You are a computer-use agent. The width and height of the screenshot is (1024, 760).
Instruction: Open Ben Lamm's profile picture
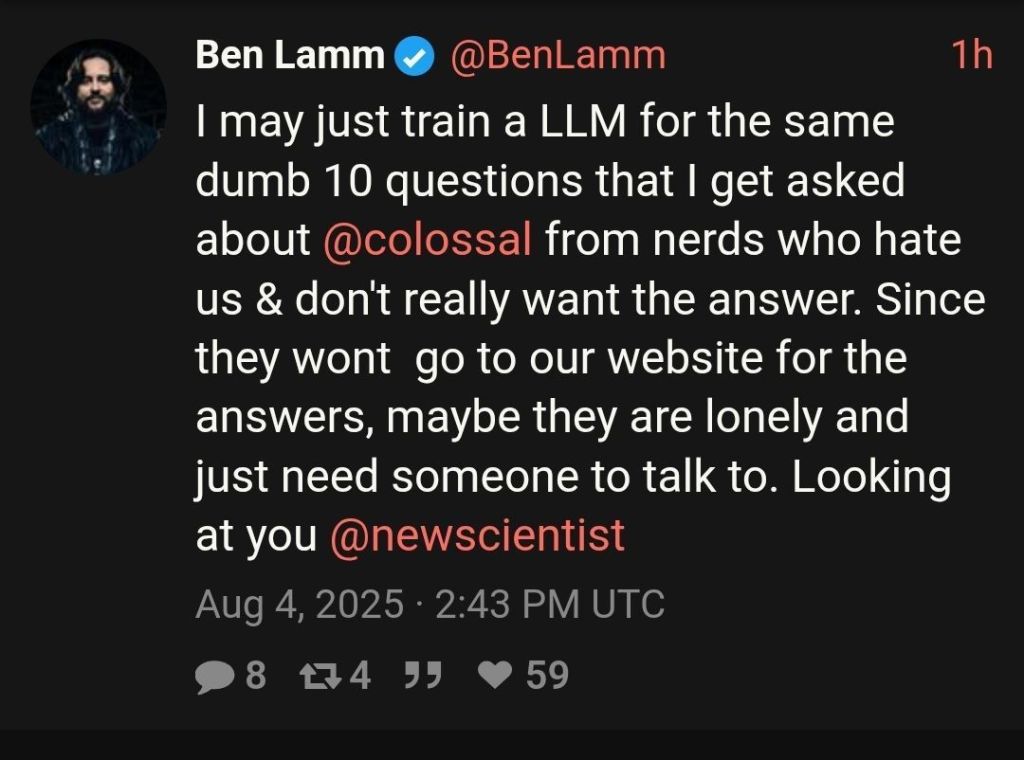[x=98, y=107]
